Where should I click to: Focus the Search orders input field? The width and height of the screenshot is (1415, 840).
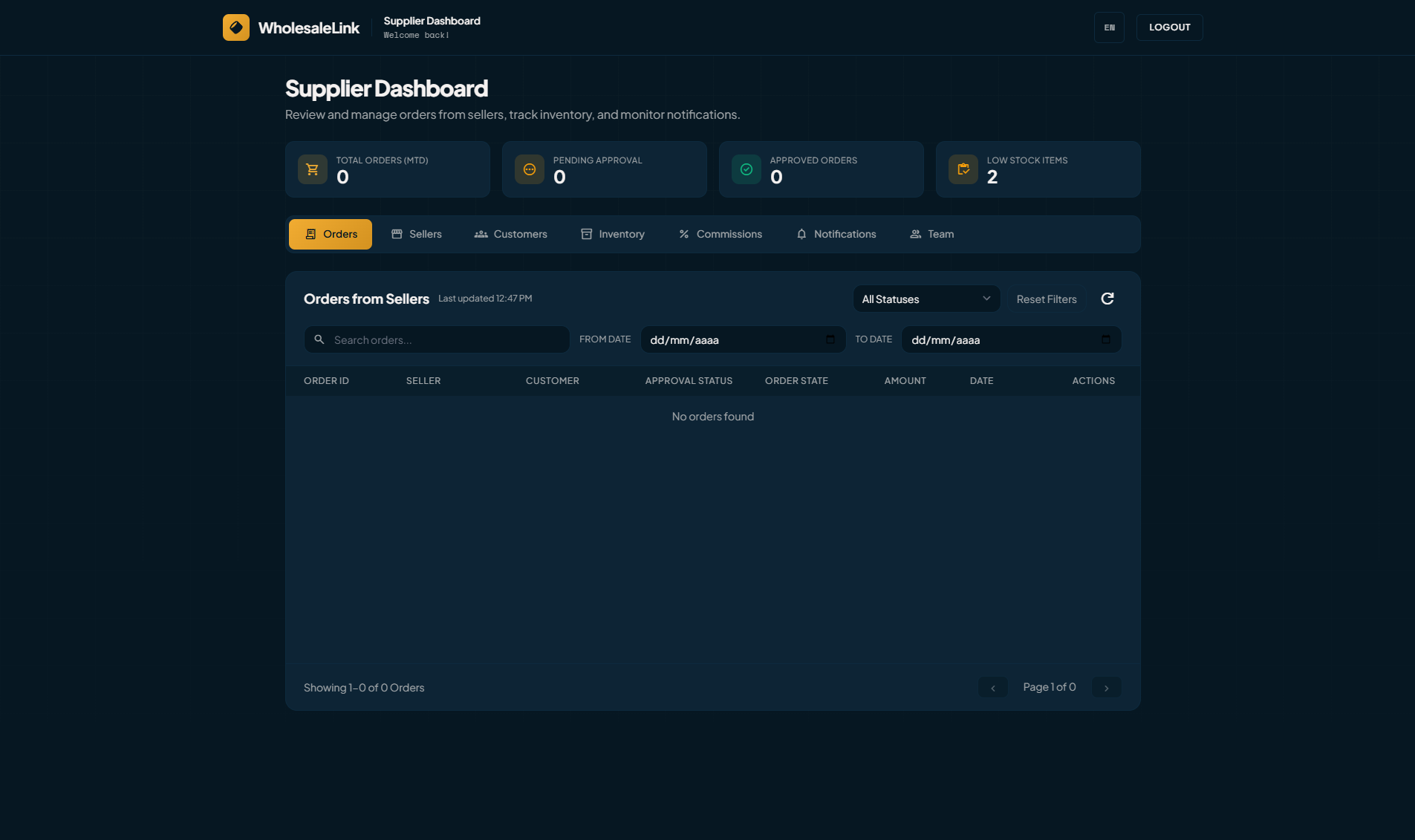click(437, 339)
